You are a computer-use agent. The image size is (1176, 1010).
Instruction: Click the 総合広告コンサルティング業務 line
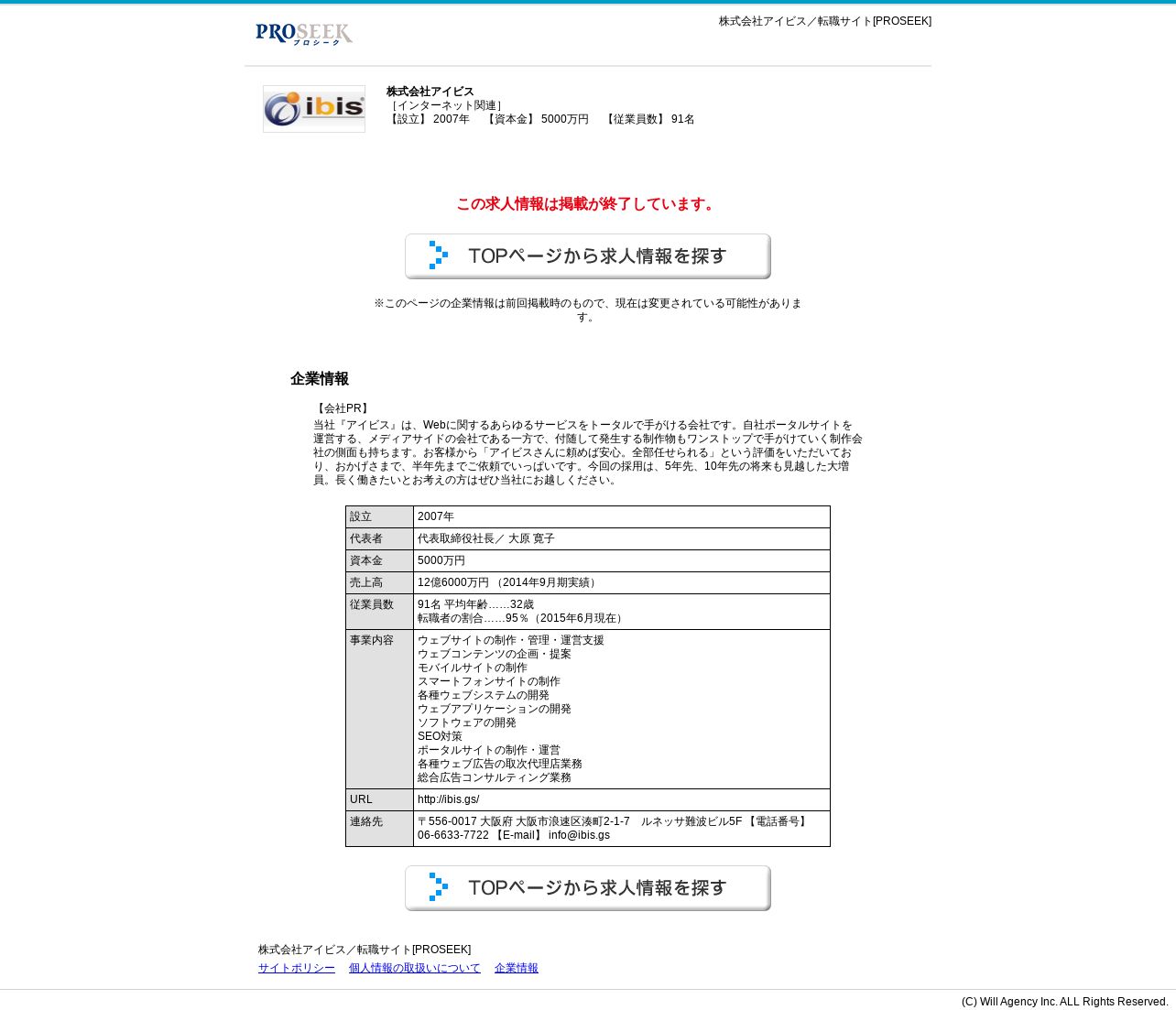pyautogui.click(x=495, y=777)
